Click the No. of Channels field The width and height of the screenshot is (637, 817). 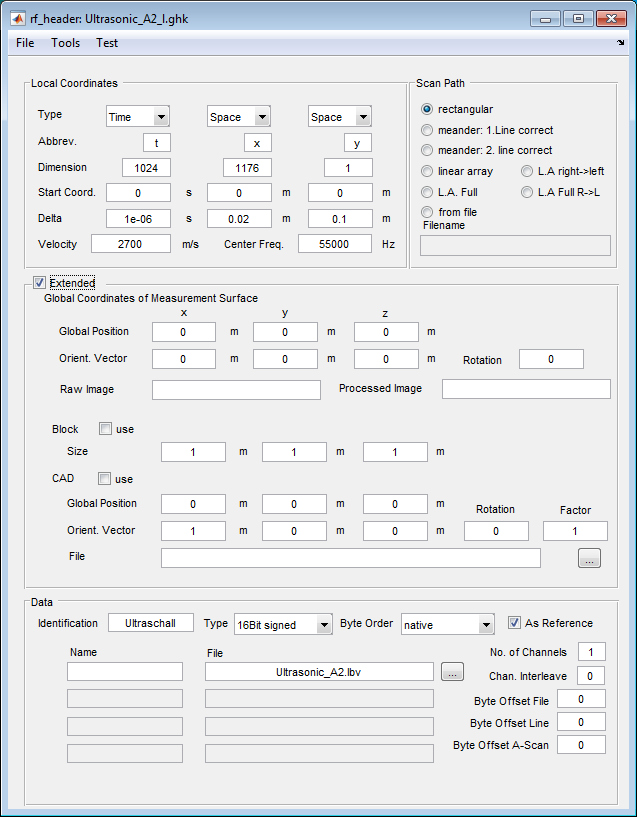click(591, 652)
